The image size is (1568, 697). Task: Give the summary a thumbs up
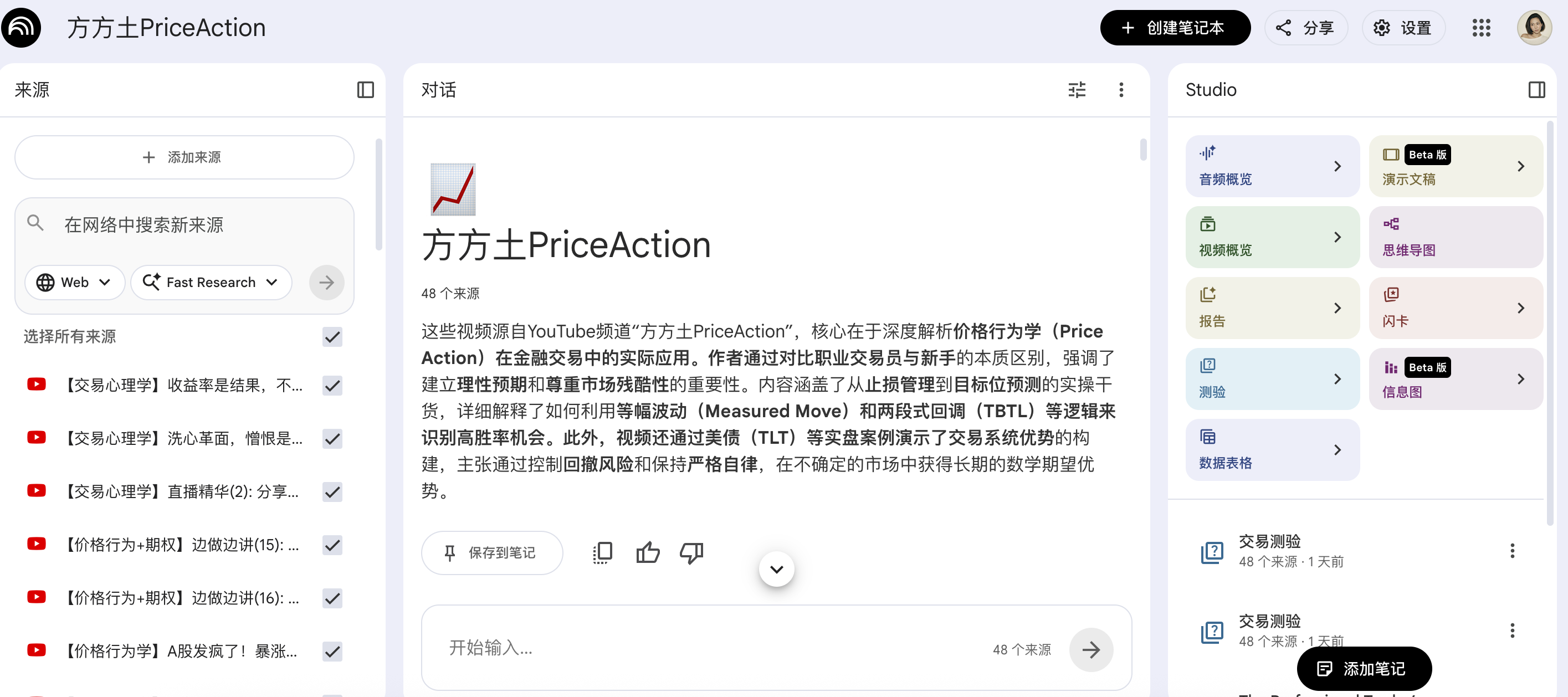(x=647, y=553)
